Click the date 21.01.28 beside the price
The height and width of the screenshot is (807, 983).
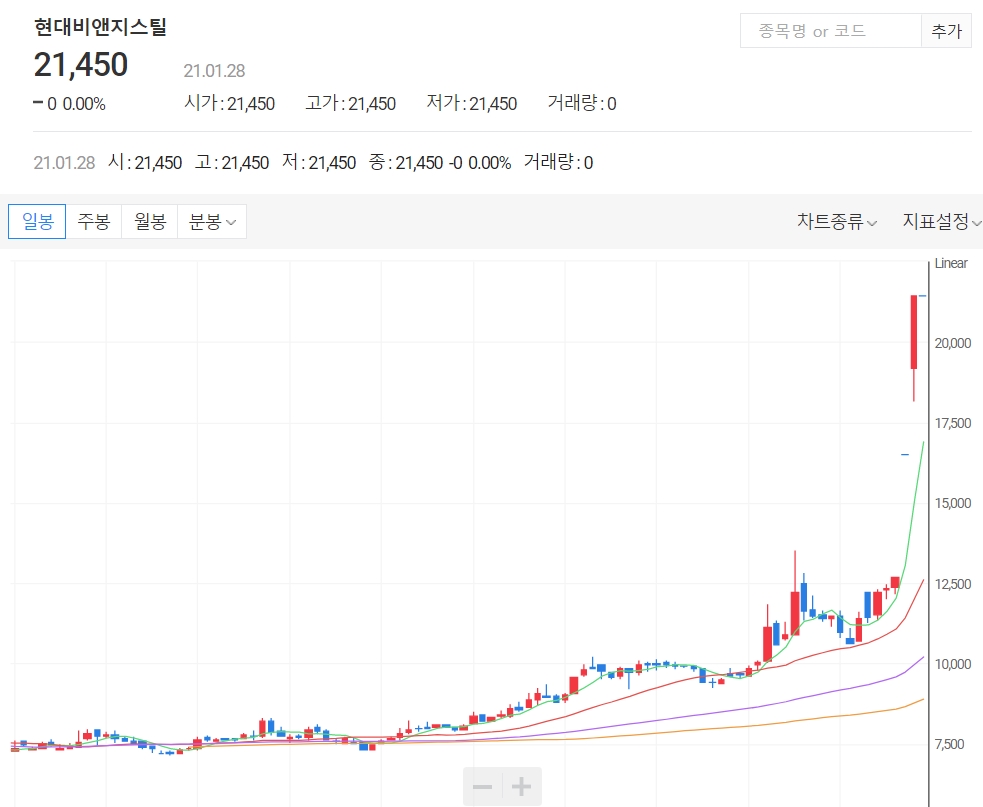214,71
